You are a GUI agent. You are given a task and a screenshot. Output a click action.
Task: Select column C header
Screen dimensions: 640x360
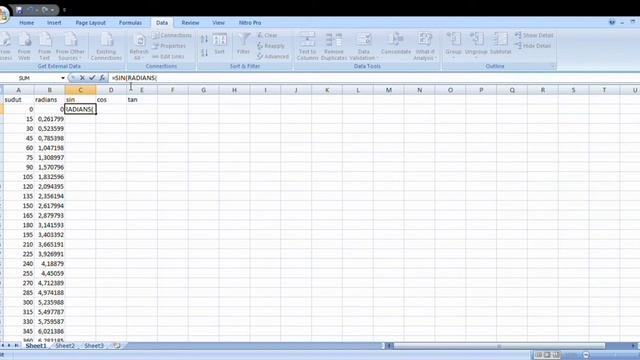(x=80, y=90)
